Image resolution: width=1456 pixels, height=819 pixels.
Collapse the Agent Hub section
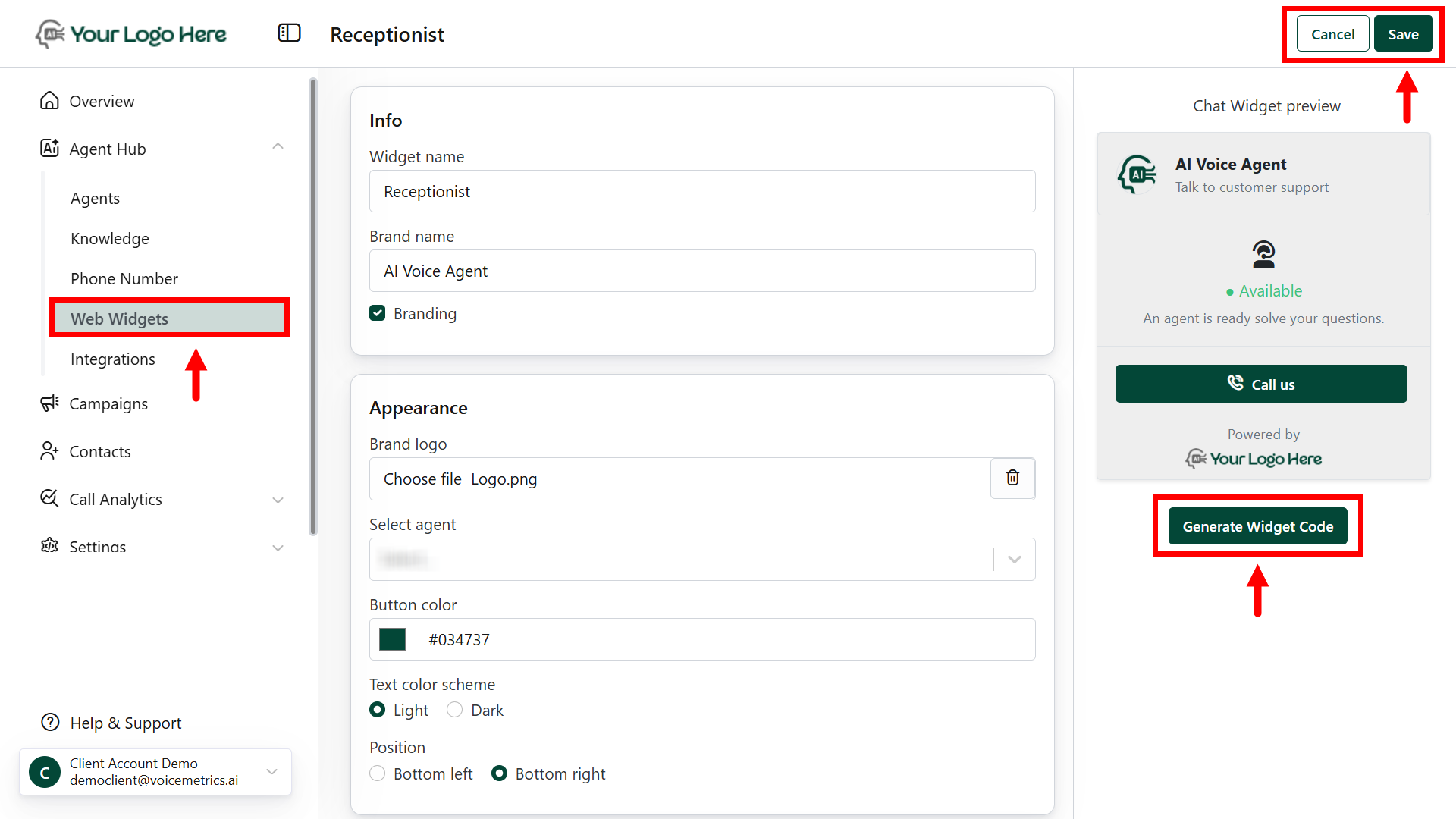click(x=278, y=146)
